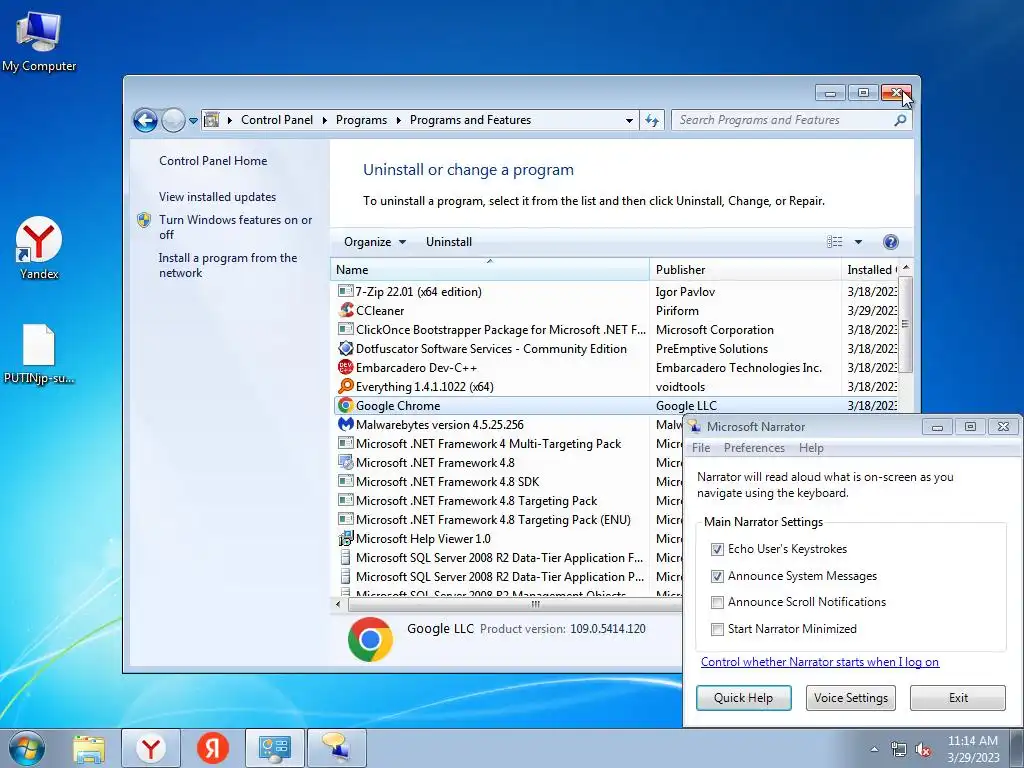
Task: Sort by the Name column header
Action: (x=489, y=270)
